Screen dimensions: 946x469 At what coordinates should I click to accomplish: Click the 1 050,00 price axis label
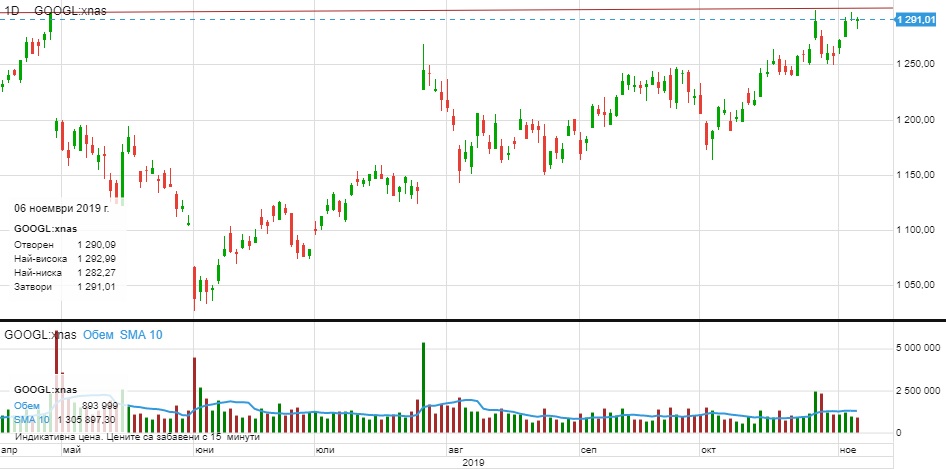point(917,285)
